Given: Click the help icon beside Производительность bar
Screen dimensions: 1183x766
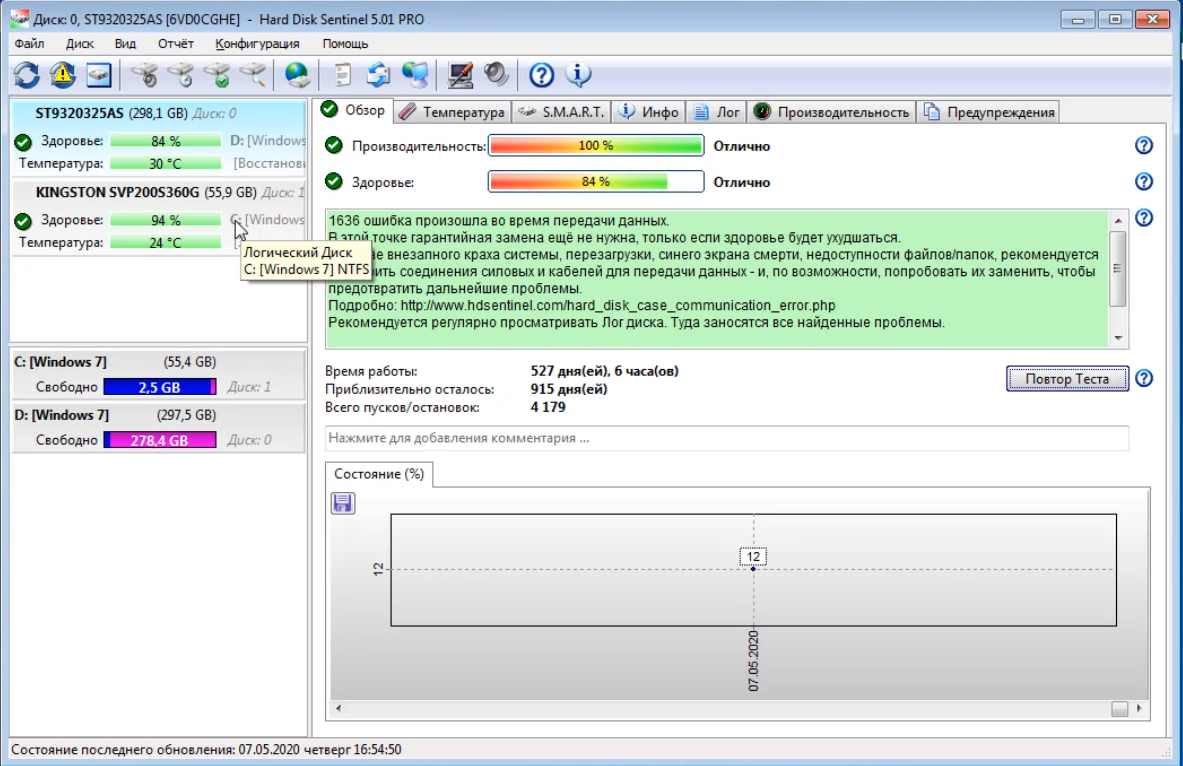Looking at the screenshot, I should 1144,146.
